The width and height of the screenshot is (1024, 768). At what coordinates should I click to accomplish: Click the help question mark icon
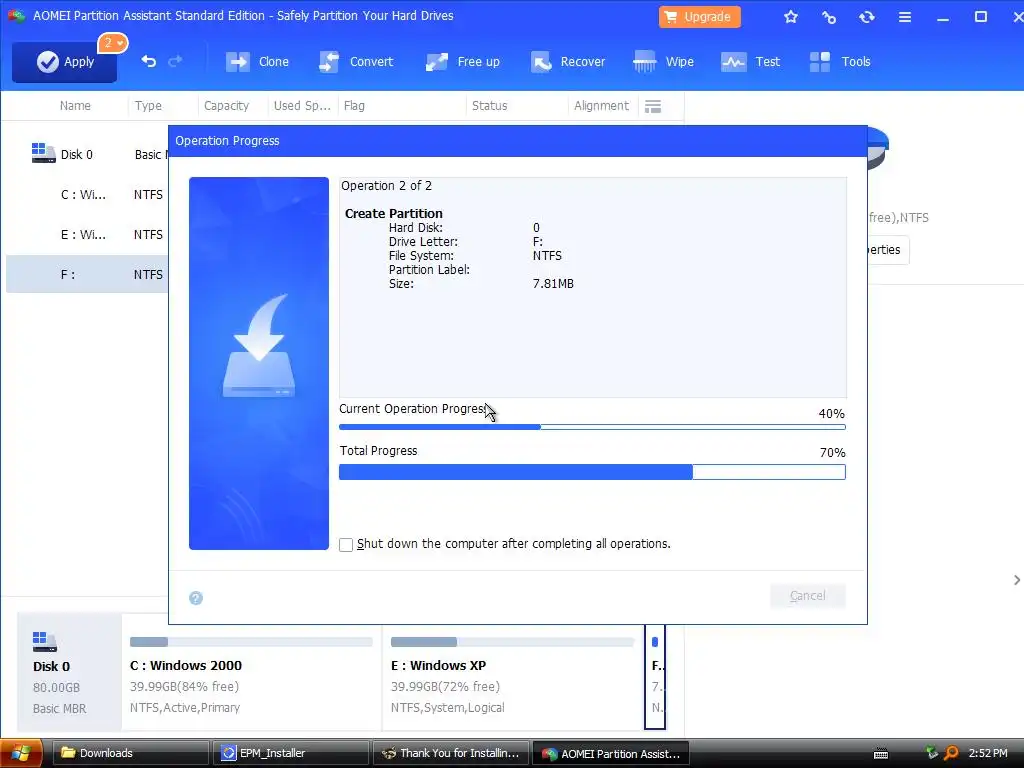[196, 598]
